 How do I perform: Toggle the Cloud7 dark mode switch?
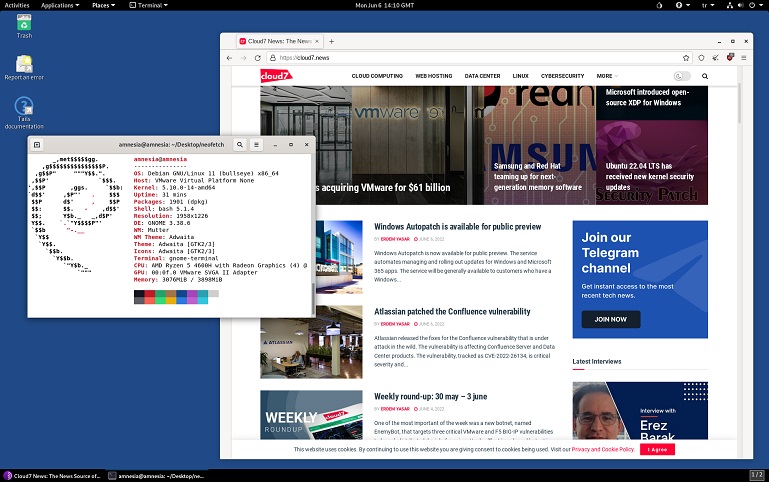682,76
